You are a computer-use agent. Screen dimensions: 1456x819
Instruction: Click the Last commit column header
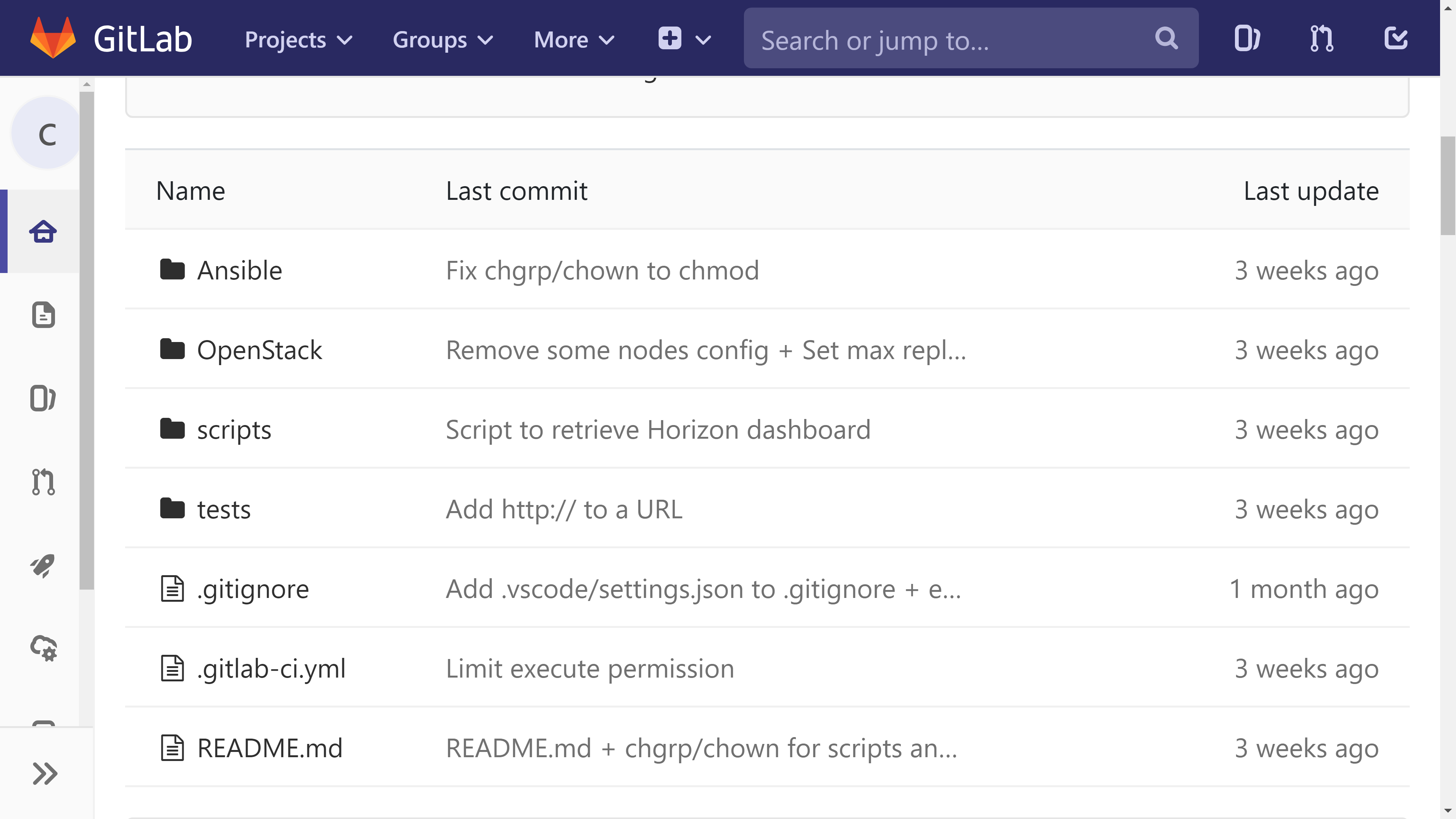[516, 190]
